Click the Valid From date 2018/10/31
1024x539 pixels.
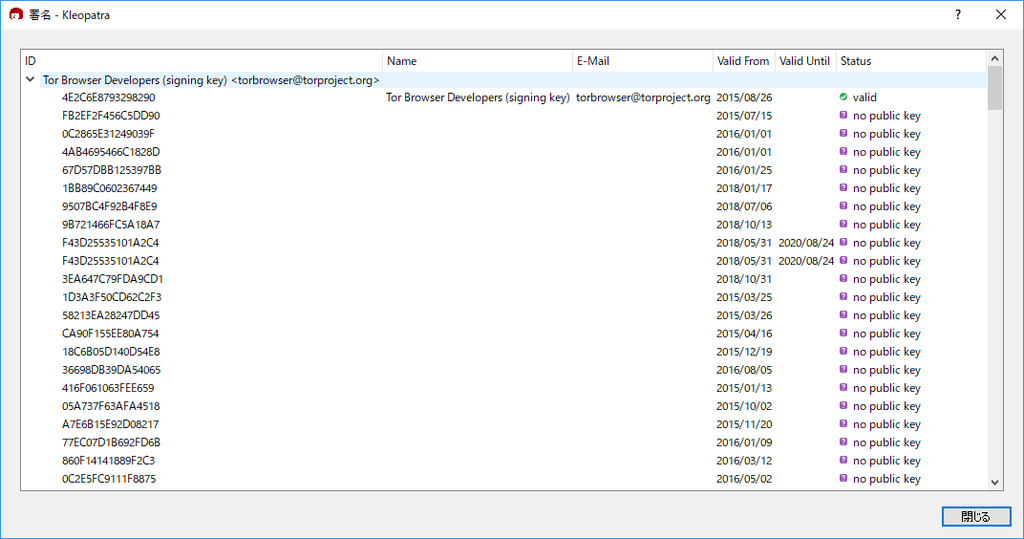[744, 279]
